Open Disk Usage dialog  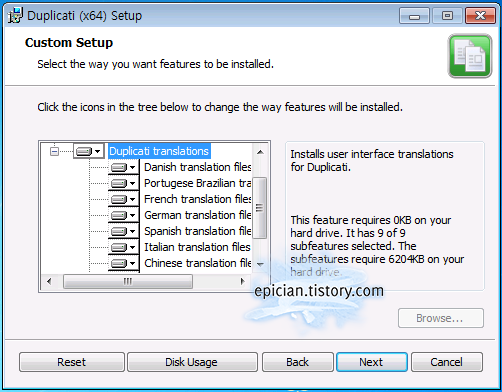[x=192, y=362]
